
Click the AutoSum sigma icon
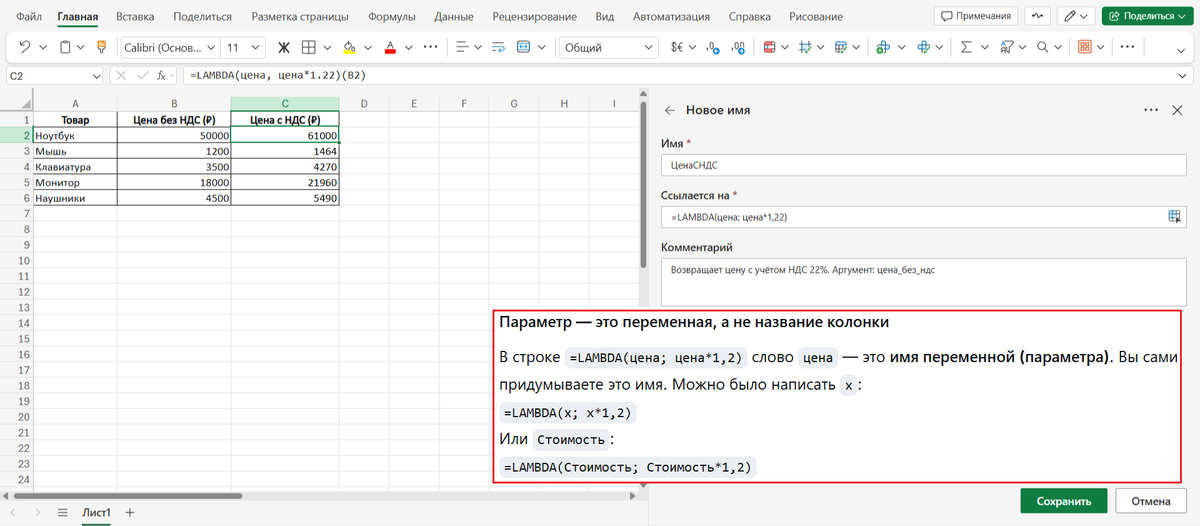tap(966, 47)
